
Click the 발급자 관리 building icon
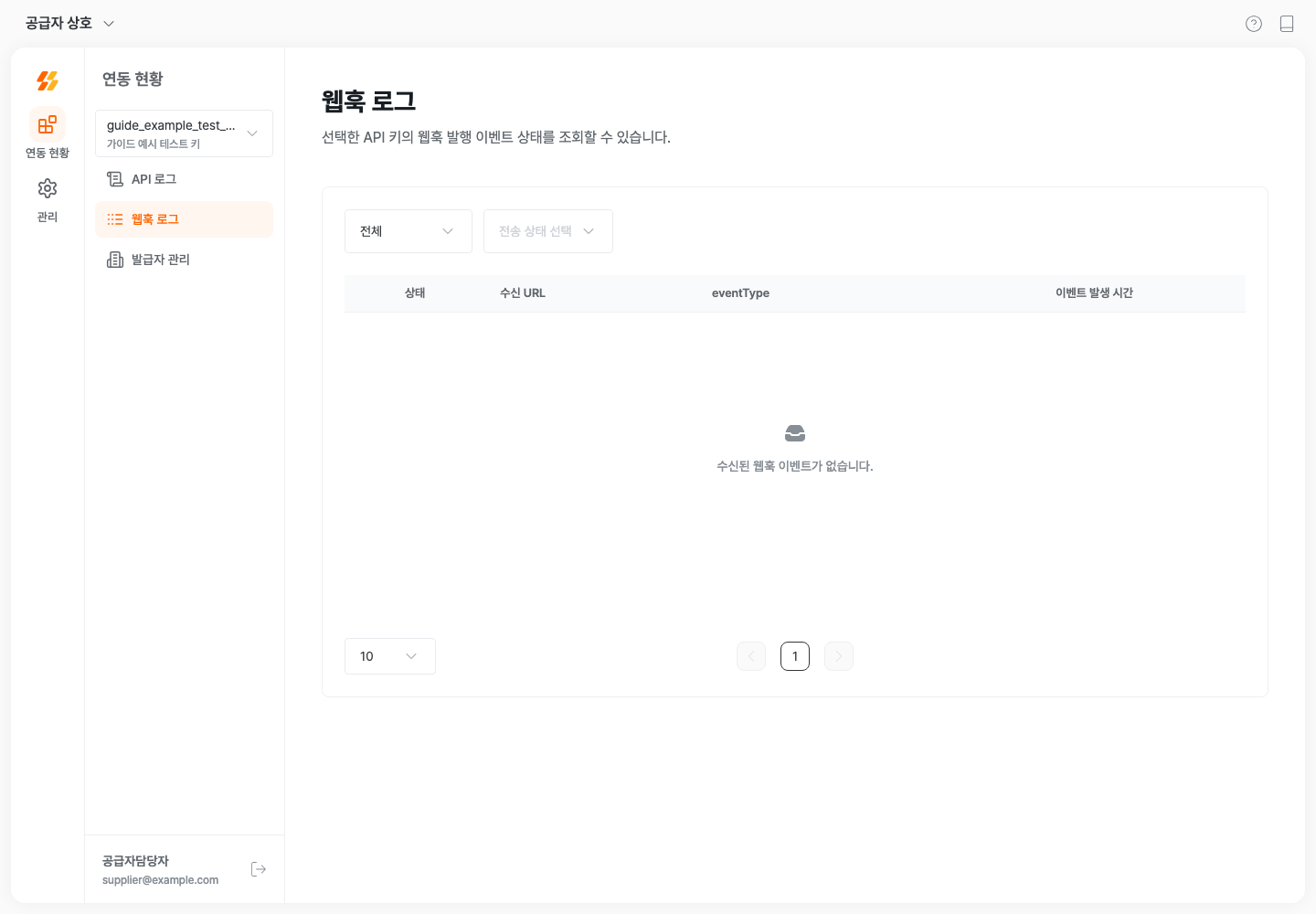[x=115, y=260]
